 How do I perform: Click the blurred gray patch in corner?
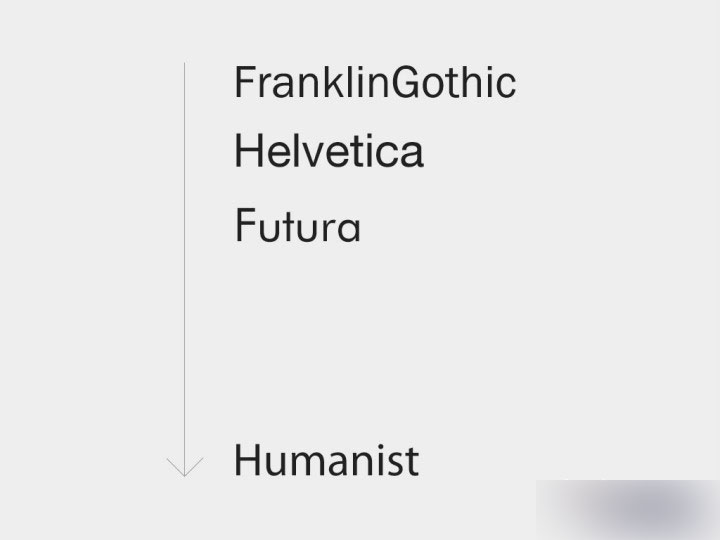click(628, 510)
